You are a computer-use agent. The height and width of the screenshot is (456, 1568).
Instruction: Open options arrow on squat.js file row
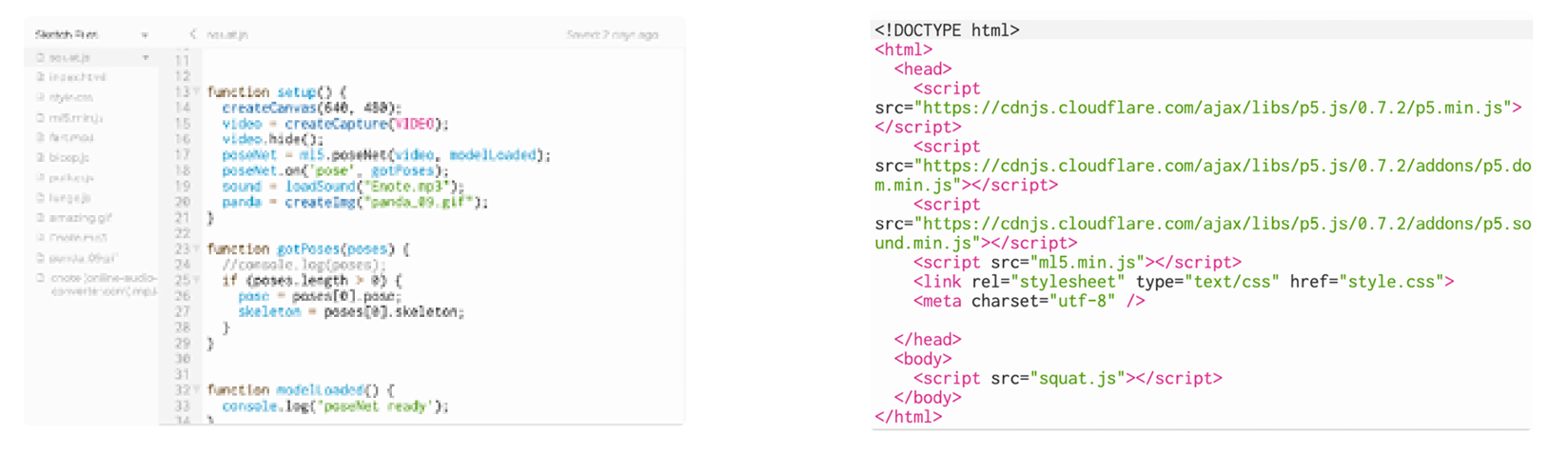tap(146, 58)
